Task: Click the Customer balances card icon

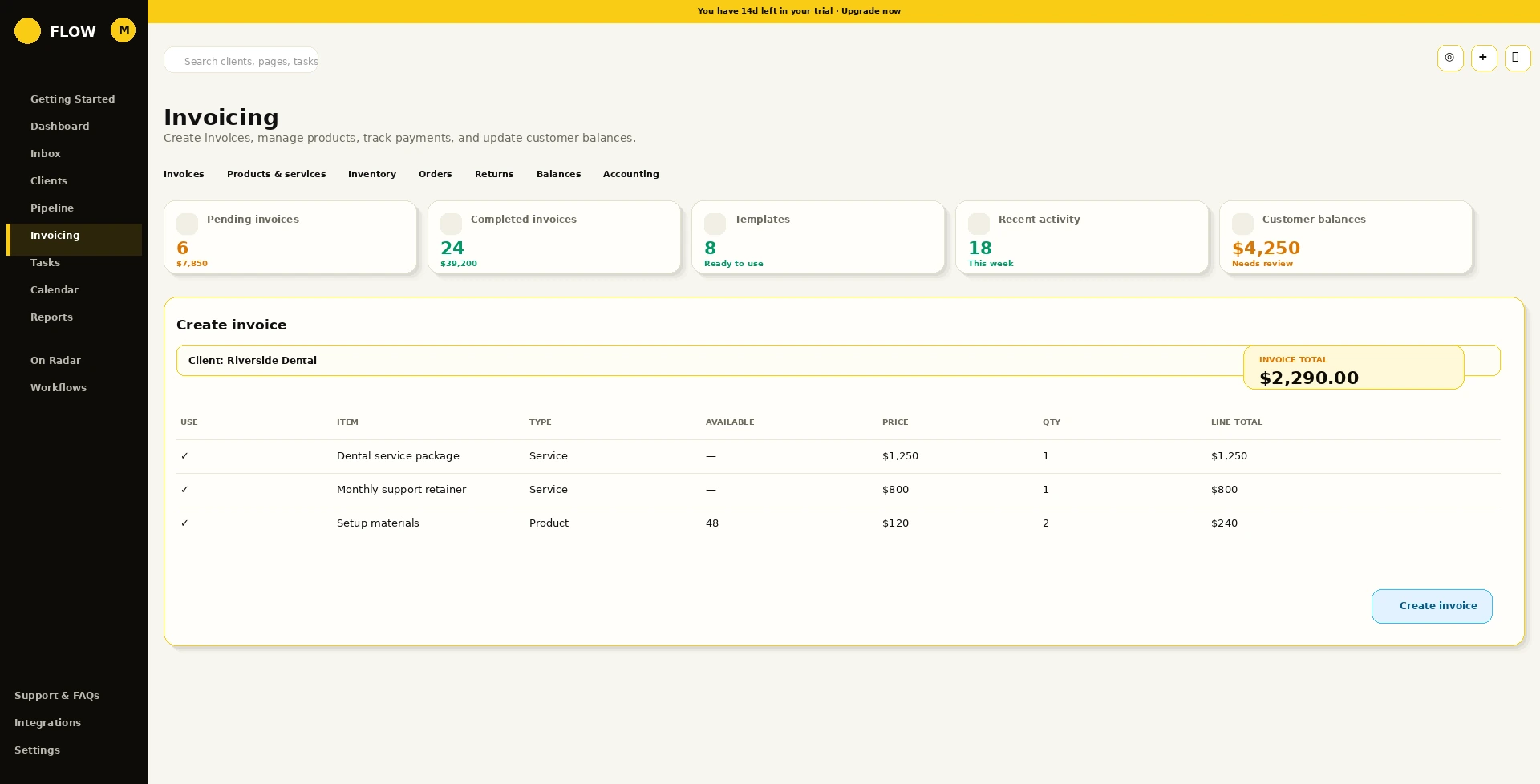Action: (x=1243, y=224)
